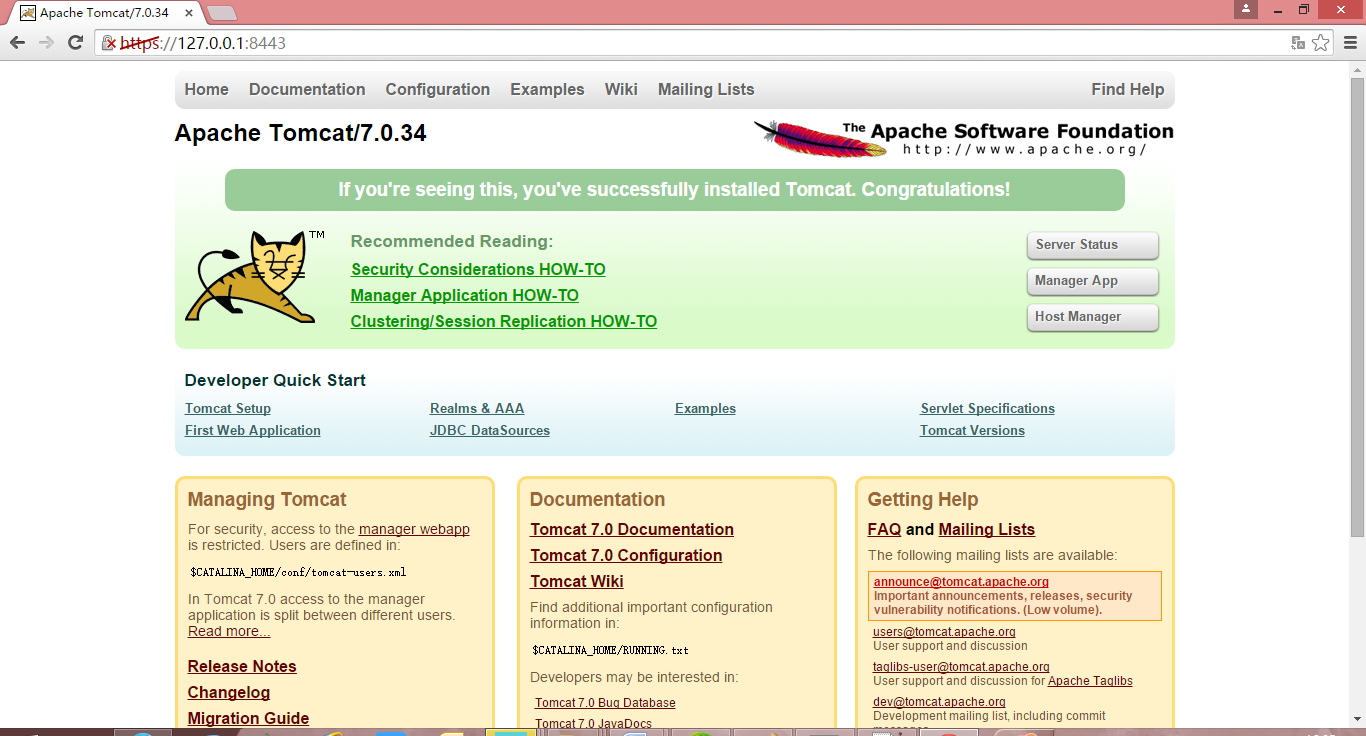This screenshot has height=736, width=1366.
Task: Open Tomcat 7.0 Configuration link
Action: [x=626, y=555]
